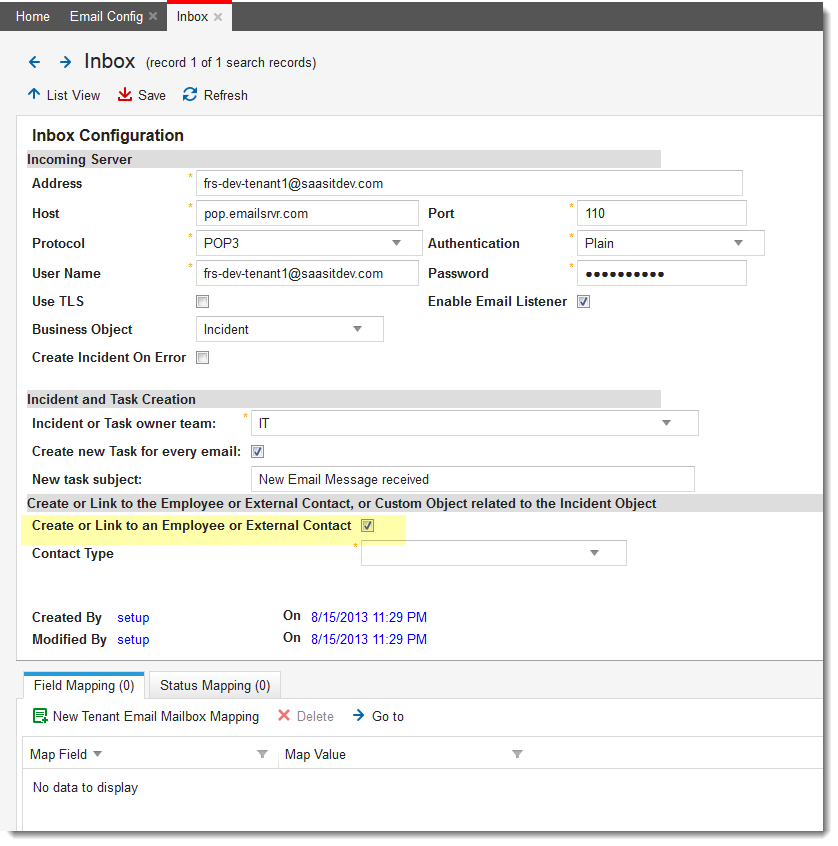The width and height of the screenshot is (838, 846).
Task: Toggle Create or Link to Employee checkbox
Action: 367,526
